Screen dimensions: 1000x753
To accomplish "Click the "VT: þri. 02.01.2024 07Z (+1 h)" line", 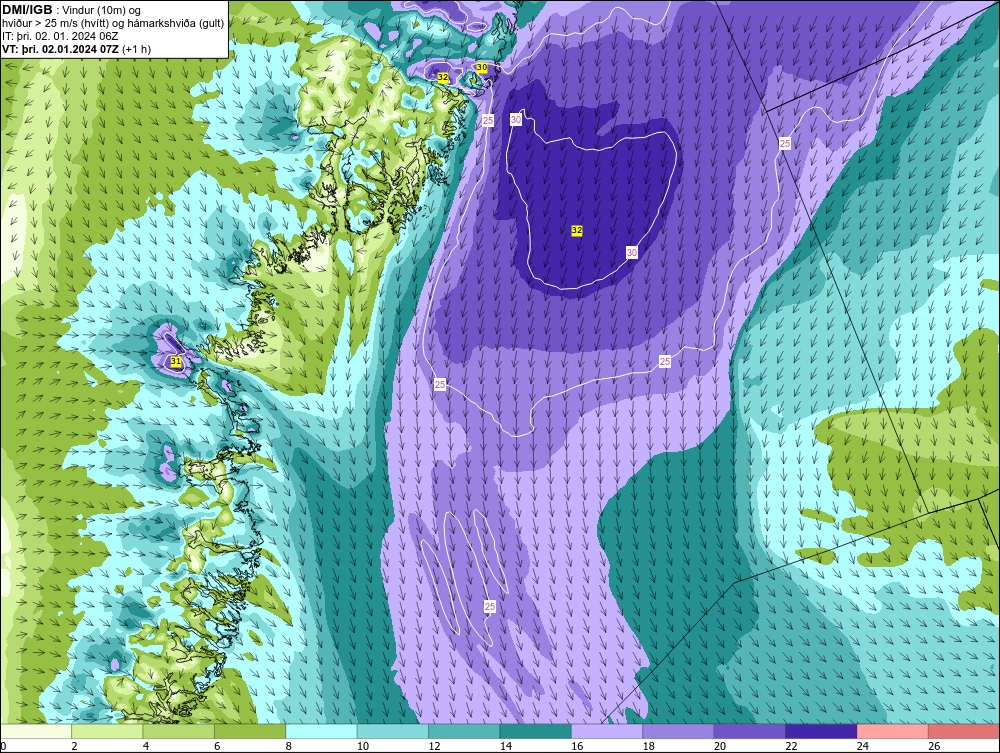I will click(77, 49).
